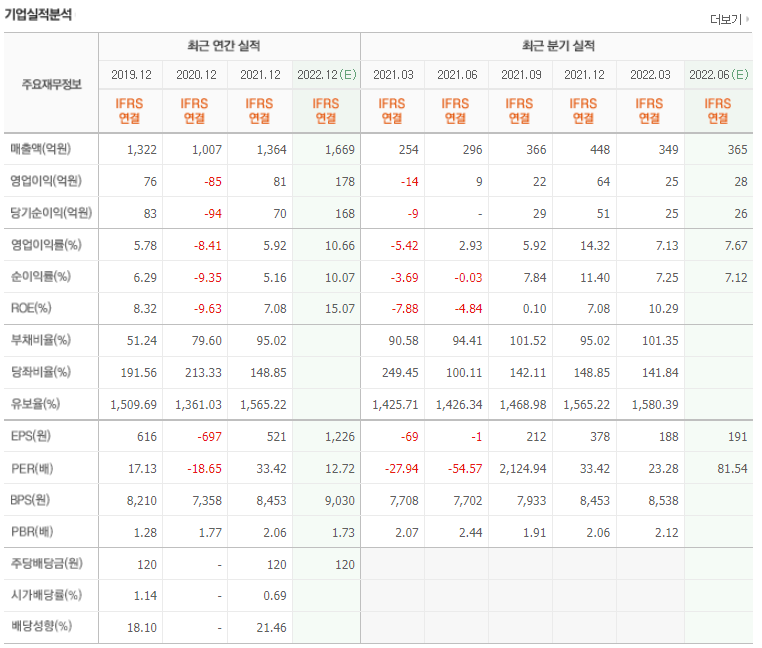The image size is (762, 648).
Task: Click the 178 operating profit estimate
Action: point(345,182)
